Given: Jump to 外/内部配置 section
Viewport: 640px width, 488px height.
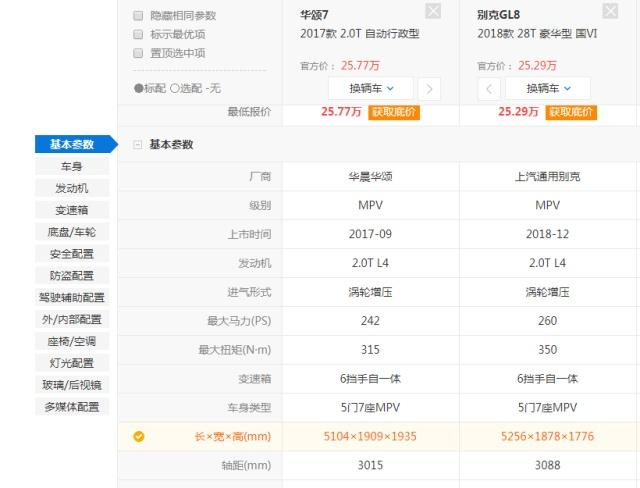Looking at the screenshot, I should tap(72, 319).
